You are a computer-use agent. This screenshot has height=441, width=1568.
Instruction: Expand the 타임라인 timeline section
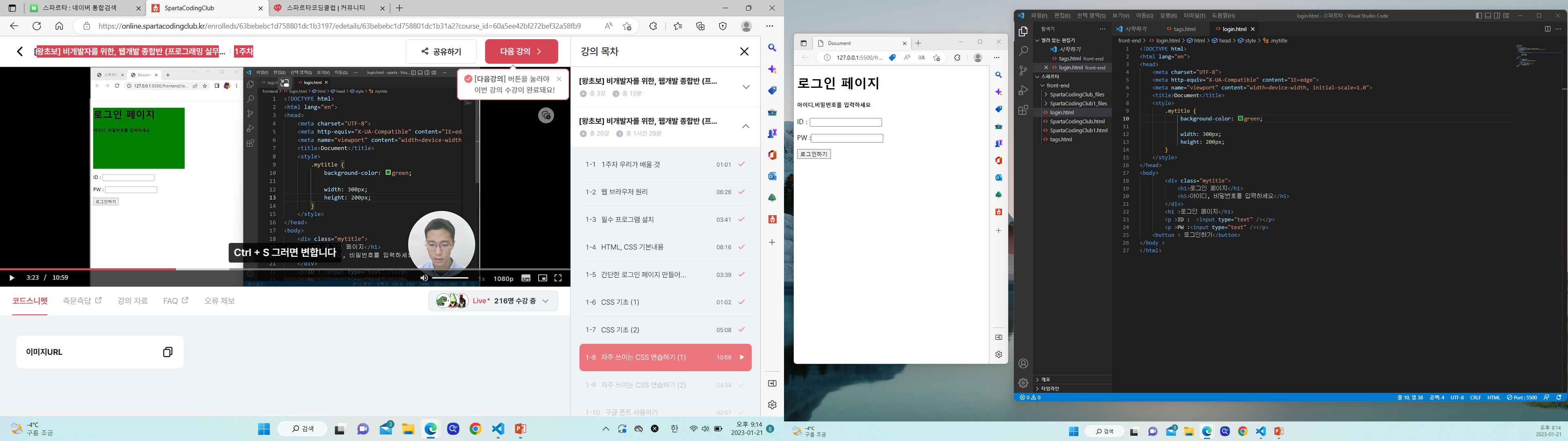click(x=1073, y=389)
